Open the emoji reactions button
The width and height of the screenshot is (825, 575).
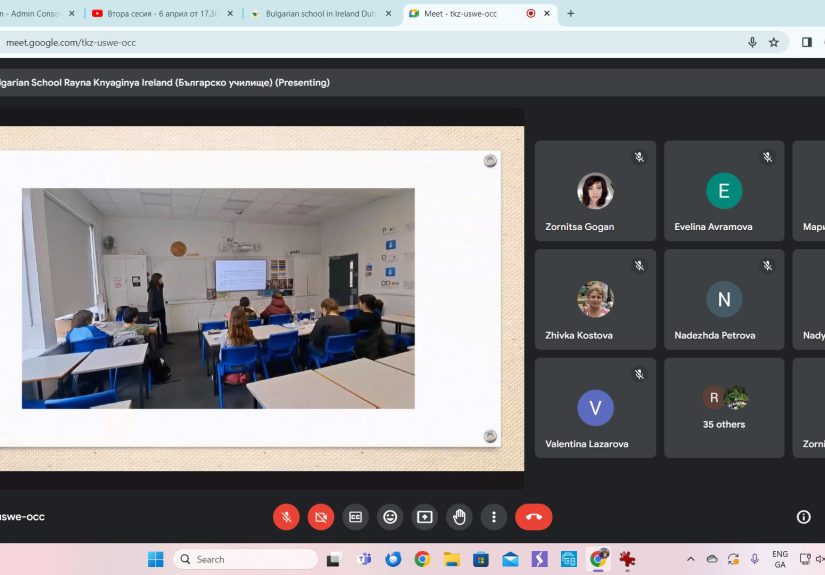390,517
